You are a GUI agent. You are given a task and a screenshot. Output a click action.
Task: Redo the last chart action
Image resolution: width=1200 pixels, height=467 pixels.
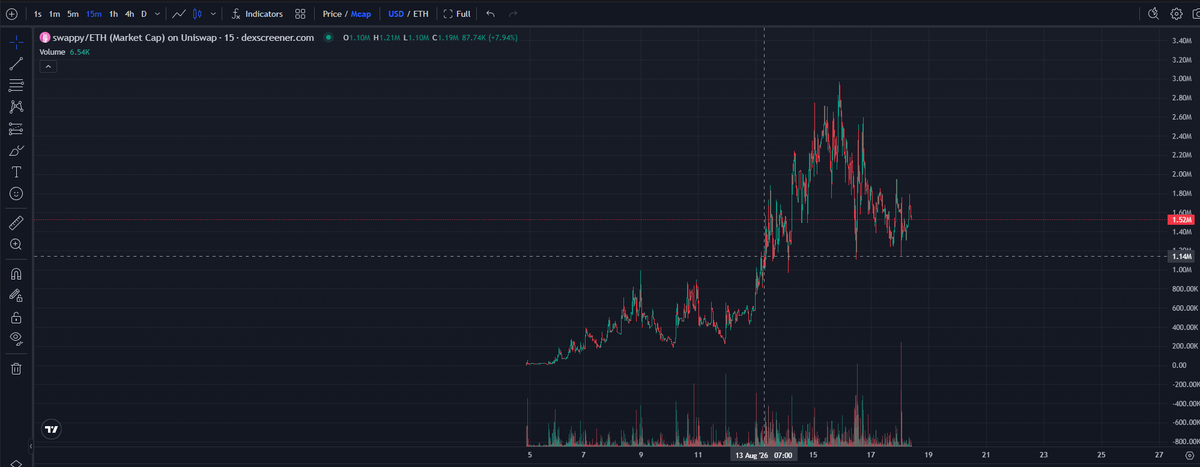click(x=512, y=14)
